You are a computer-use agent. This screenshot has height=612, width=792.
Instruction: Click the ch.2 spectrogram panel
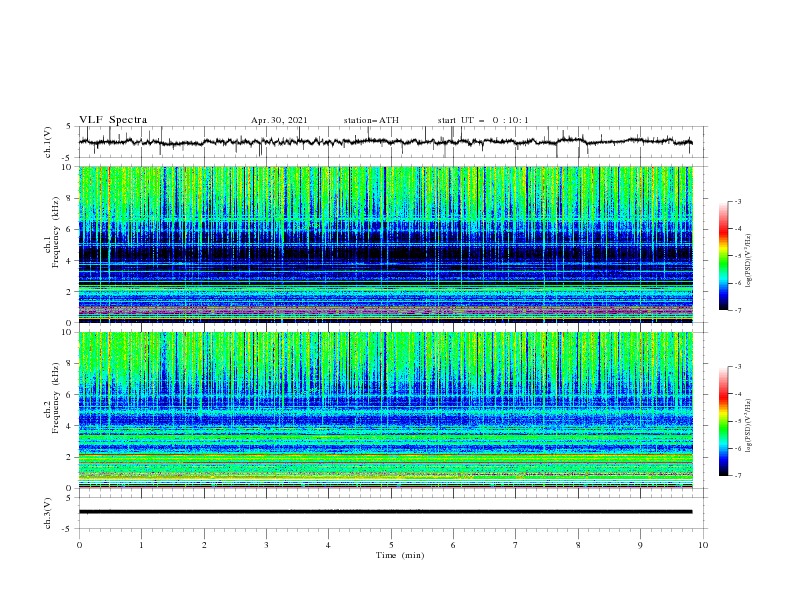(386, 410)
